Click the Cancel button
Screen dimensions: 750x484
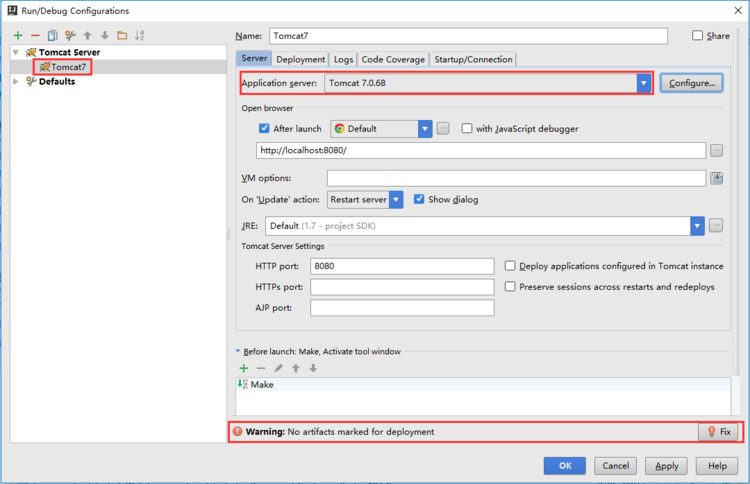(616, 466)
